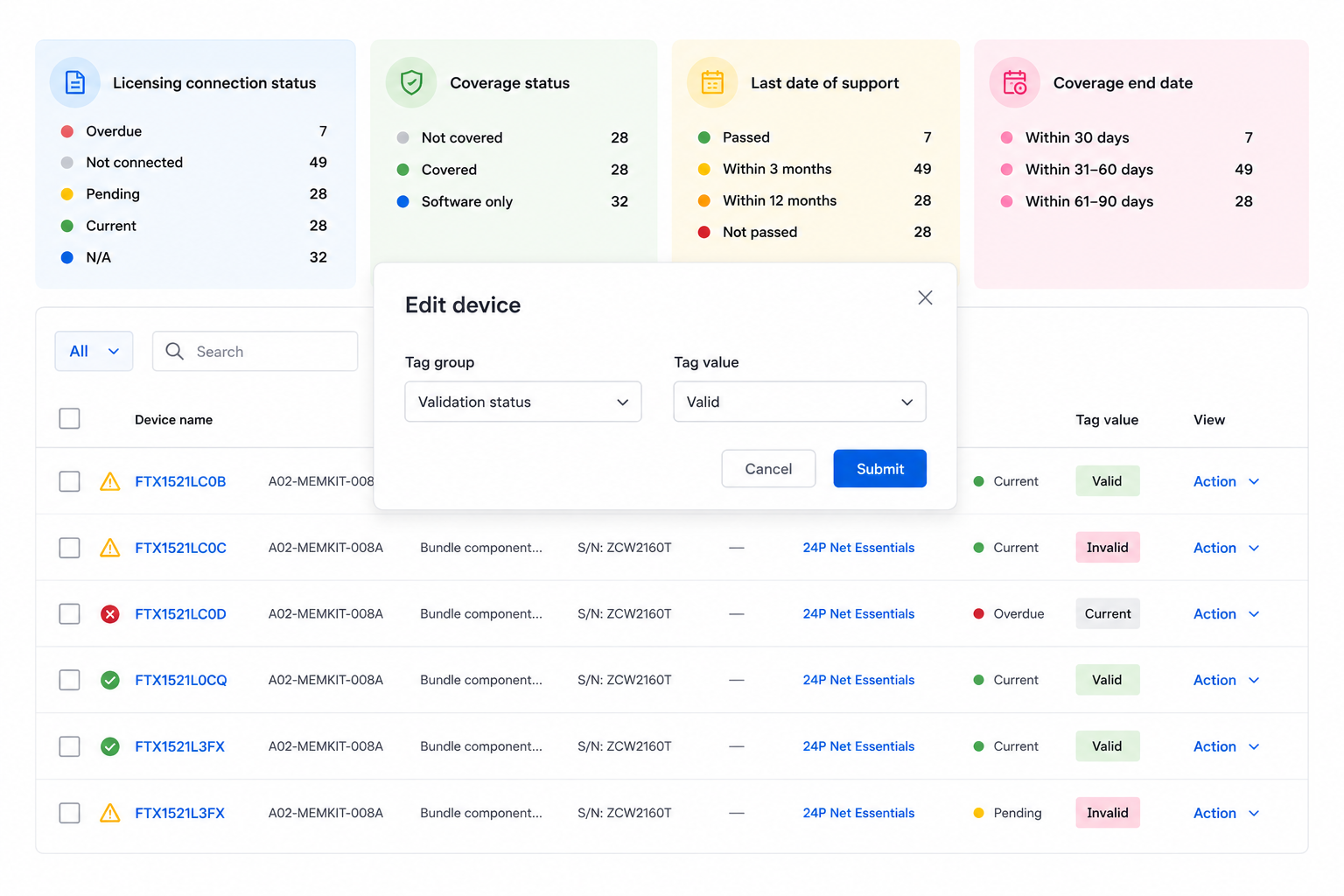Tick the select-all checkbox in the table header
The width and height of the screenshot is (1344, 896).
click(69, 418)
